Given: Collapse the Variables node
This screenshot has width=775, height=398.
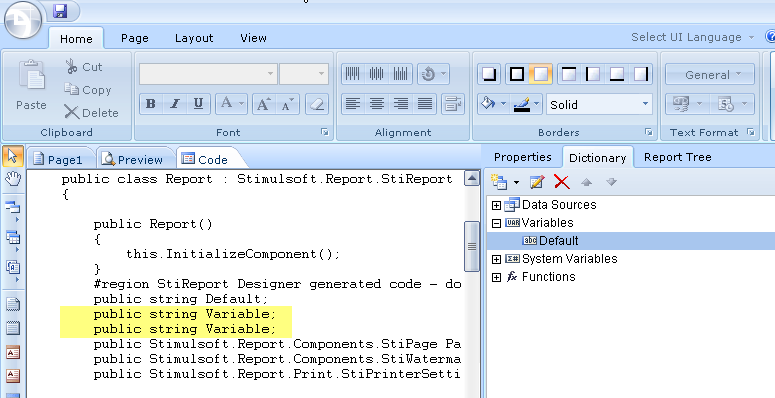Looking at the screenshot, I should point(496,223).
